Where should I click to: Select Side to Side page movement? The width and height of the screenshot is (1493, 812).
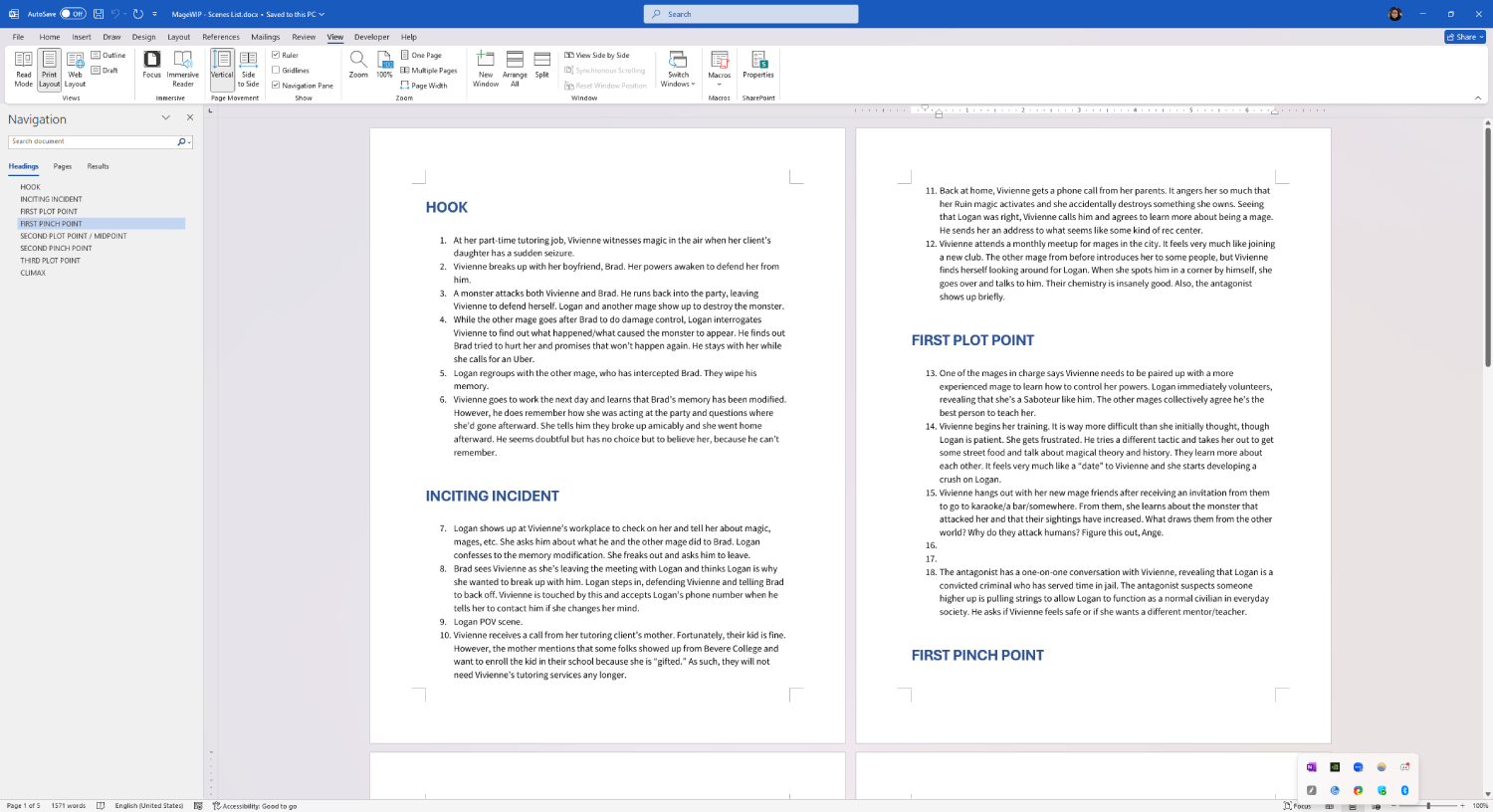(x=249, y=69)
